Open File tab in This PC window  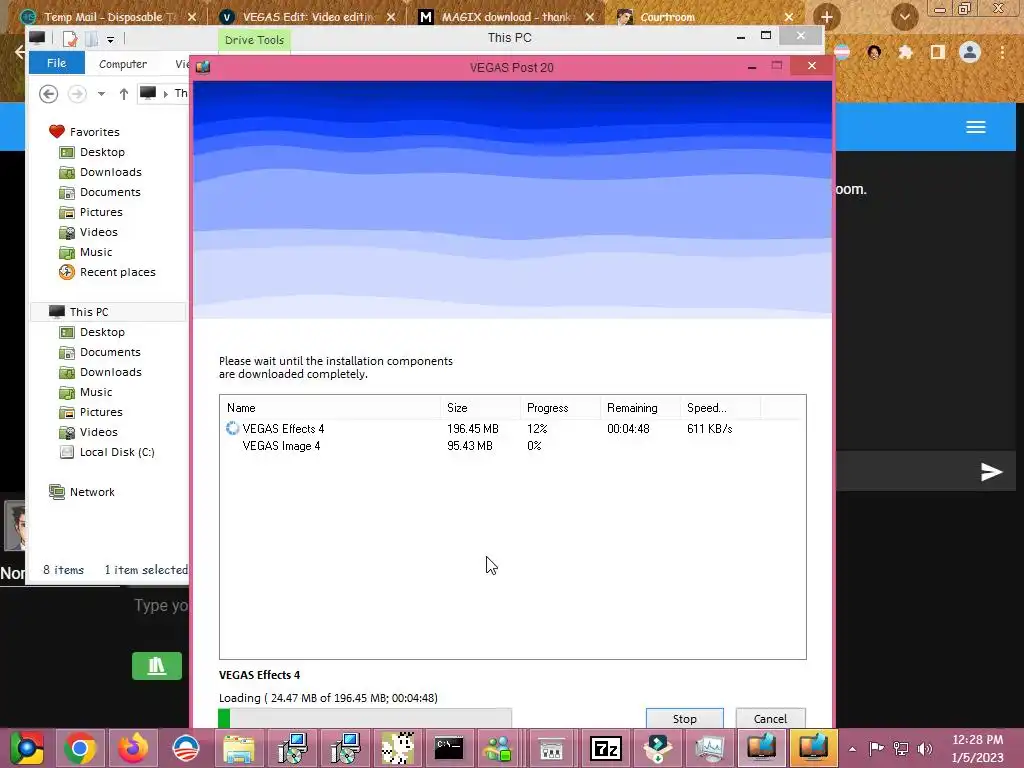tap(56, 63)
